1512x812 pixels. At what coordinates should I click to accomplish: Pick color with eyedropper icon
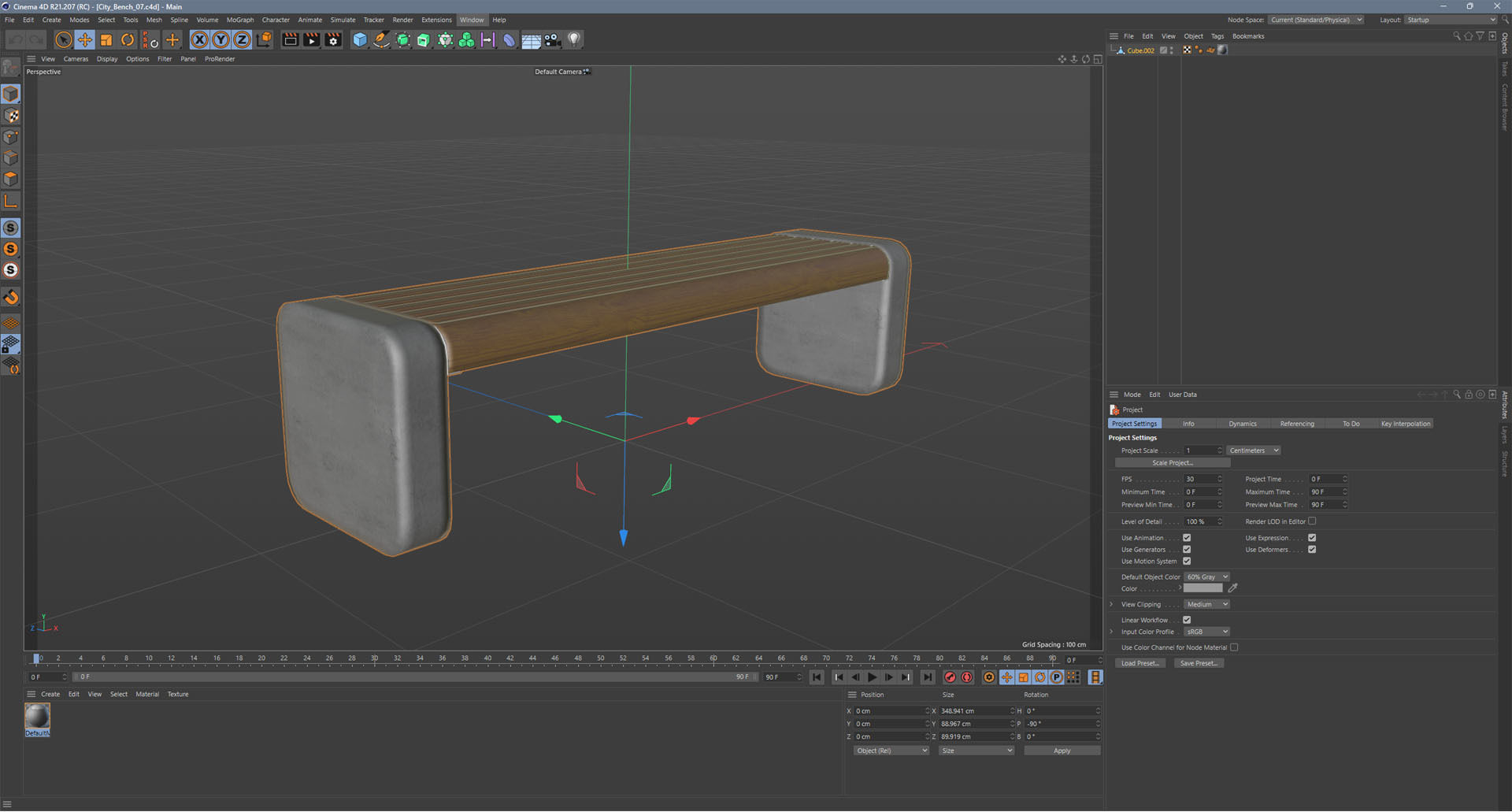(x=1232, y=588)
